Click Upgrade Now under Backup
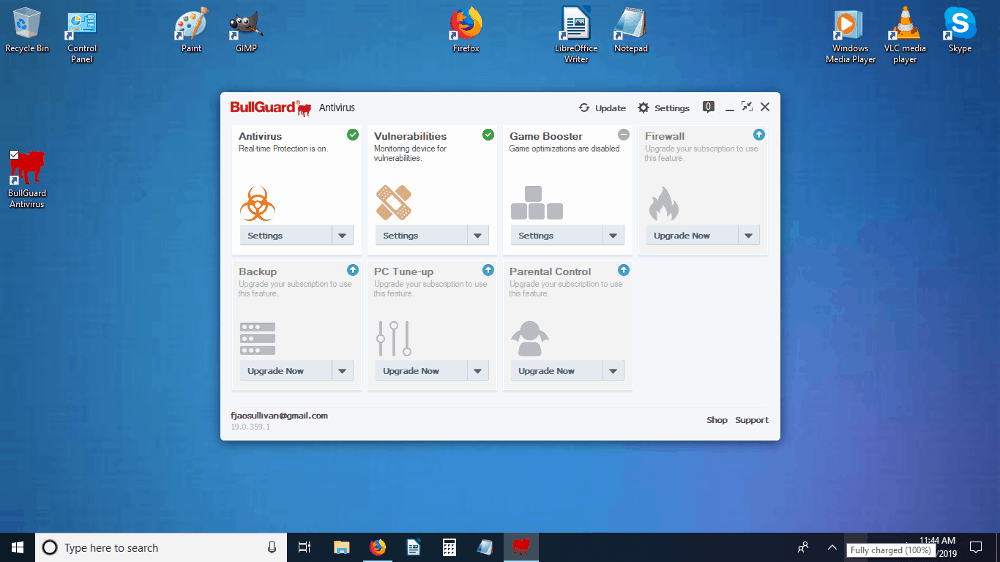 286,371
